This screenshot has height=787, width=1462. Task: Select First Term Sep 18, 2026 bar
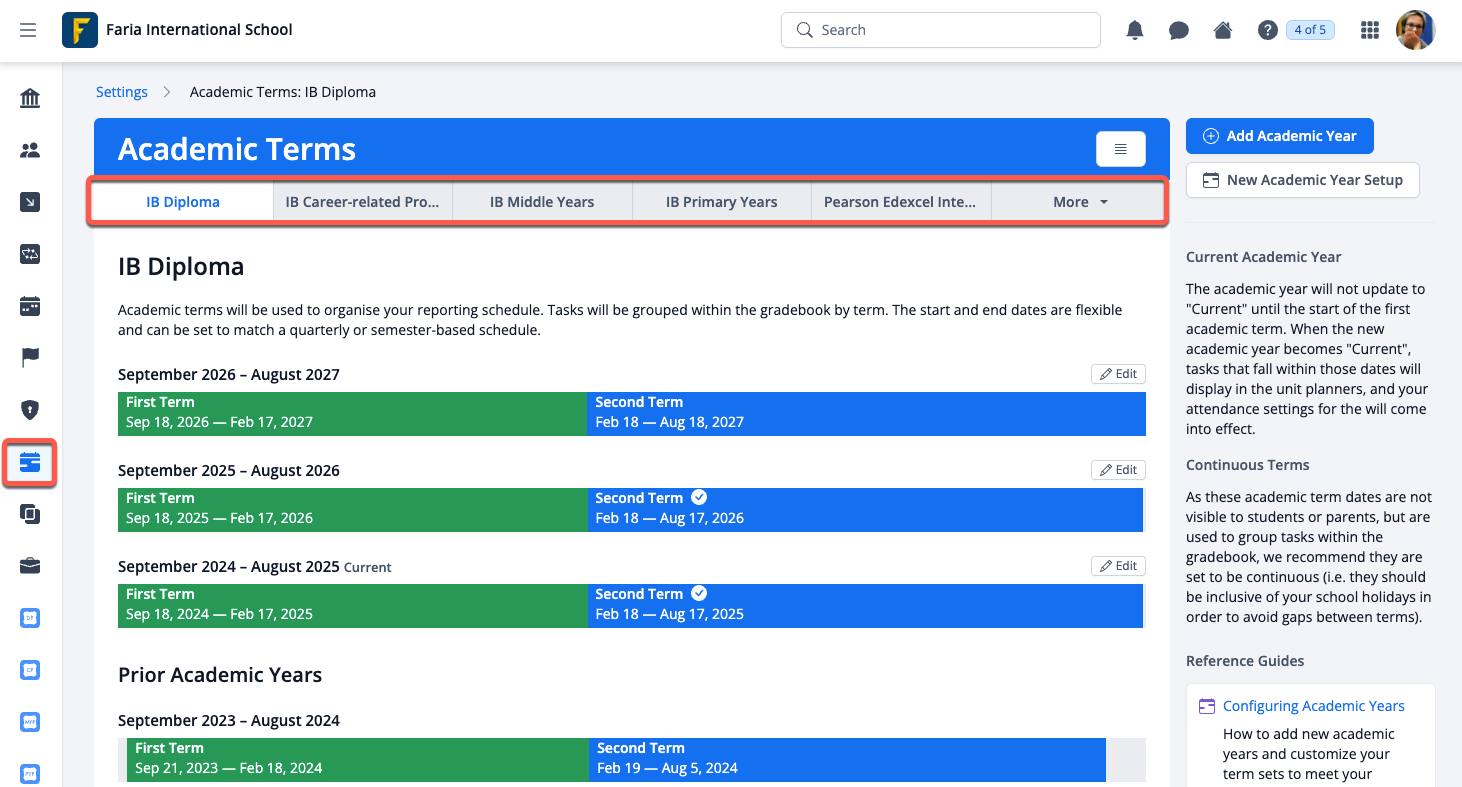[352, 412]
